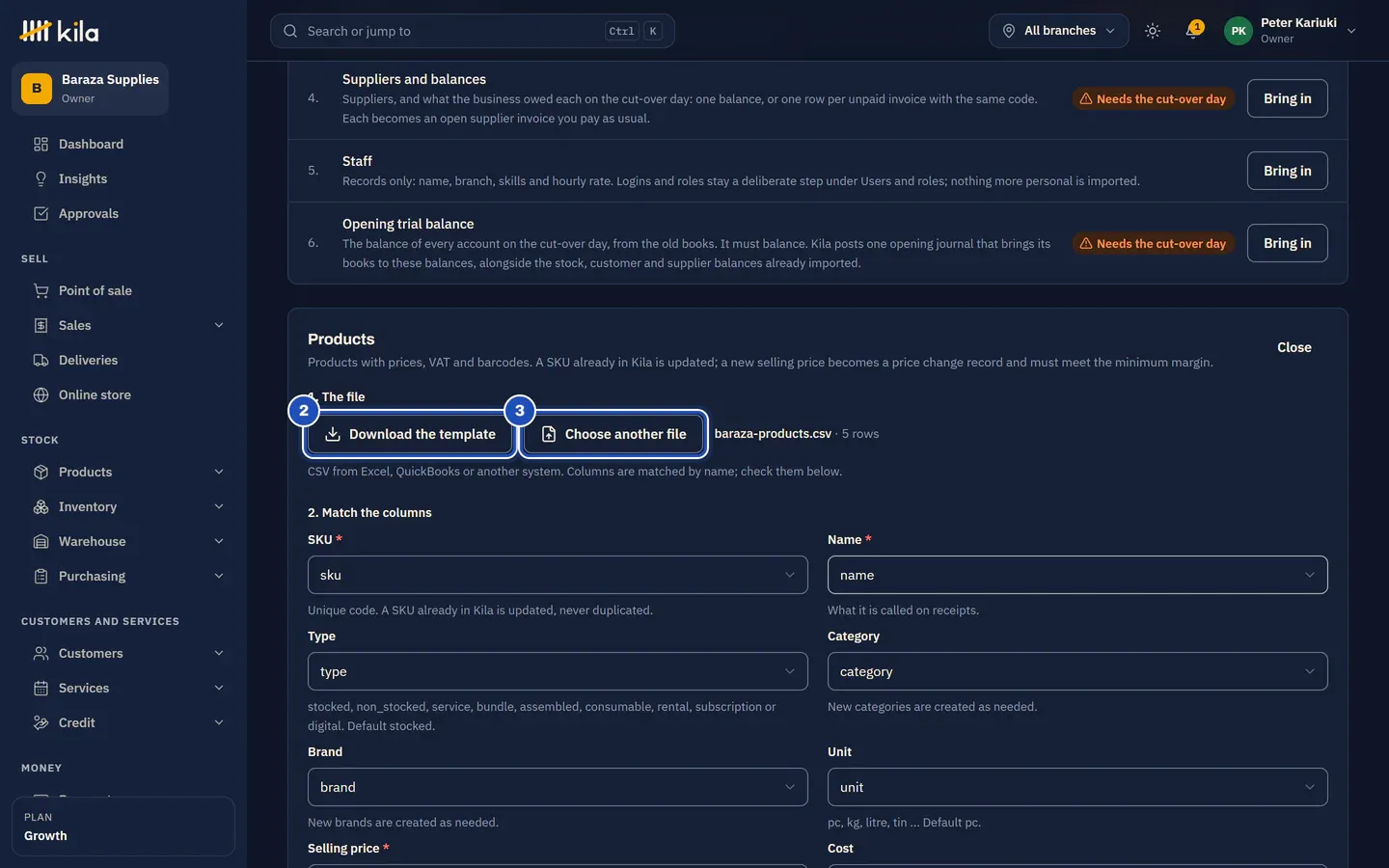Click the Customers people icon
Image resolution: width=1389 pixels, height=868 pixels.
41,653
